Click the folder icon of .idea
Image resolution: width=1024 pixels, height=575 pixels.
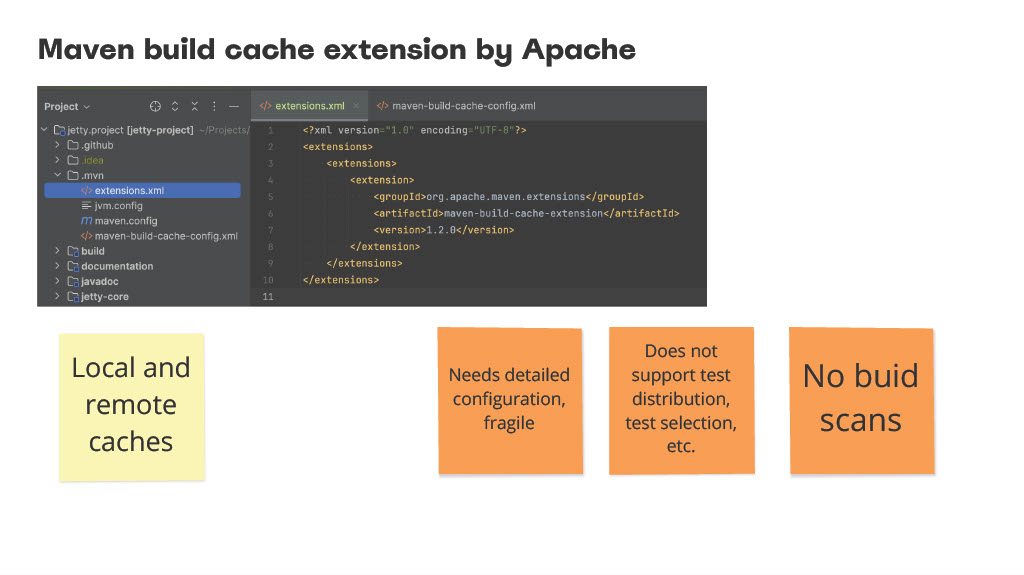tap(73, 160)
